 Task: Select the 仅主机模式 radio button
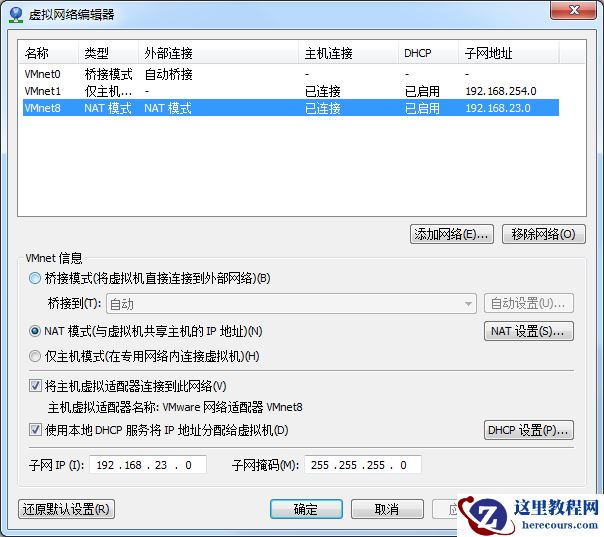point(35,356)
